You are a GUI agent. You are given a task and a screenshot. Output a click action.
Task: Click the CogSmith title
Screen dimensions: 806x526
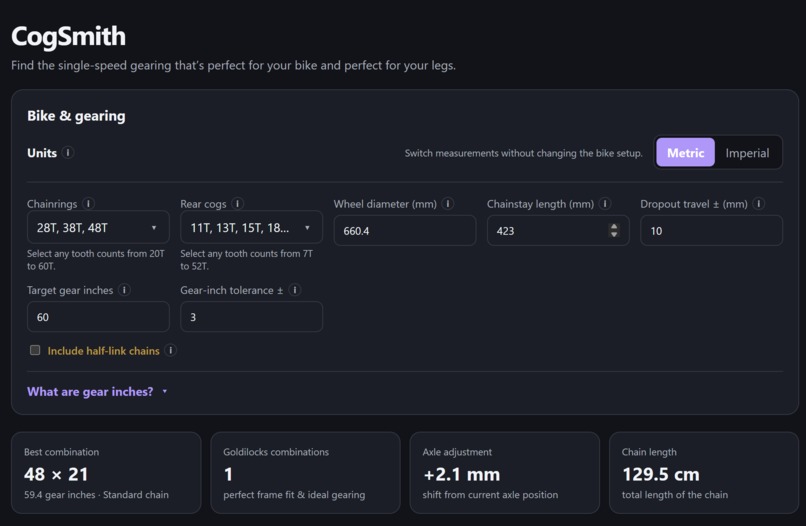click(x=68, y=37)
